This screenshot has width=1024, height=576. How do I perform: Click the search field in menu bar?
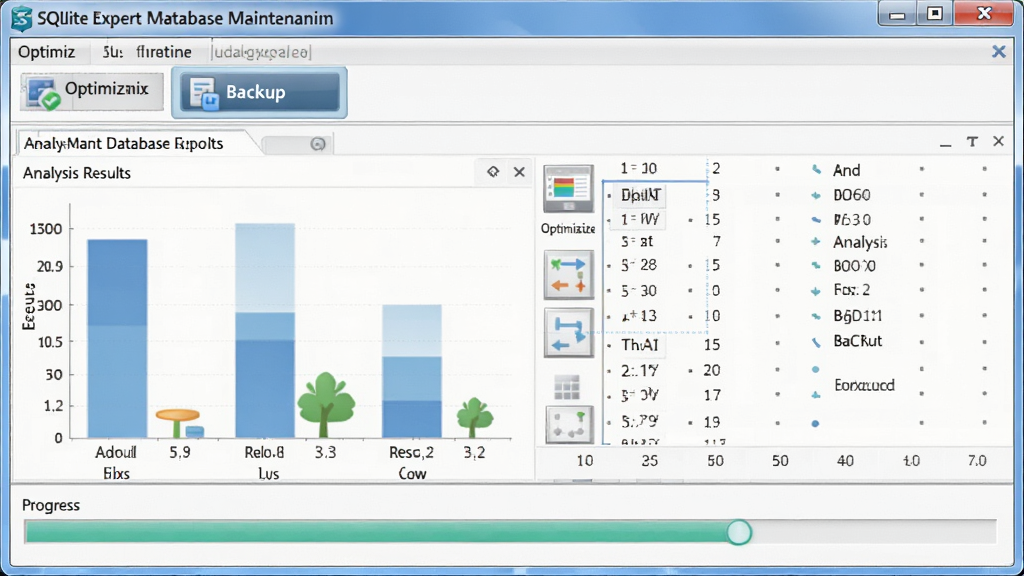coord(261,52)
